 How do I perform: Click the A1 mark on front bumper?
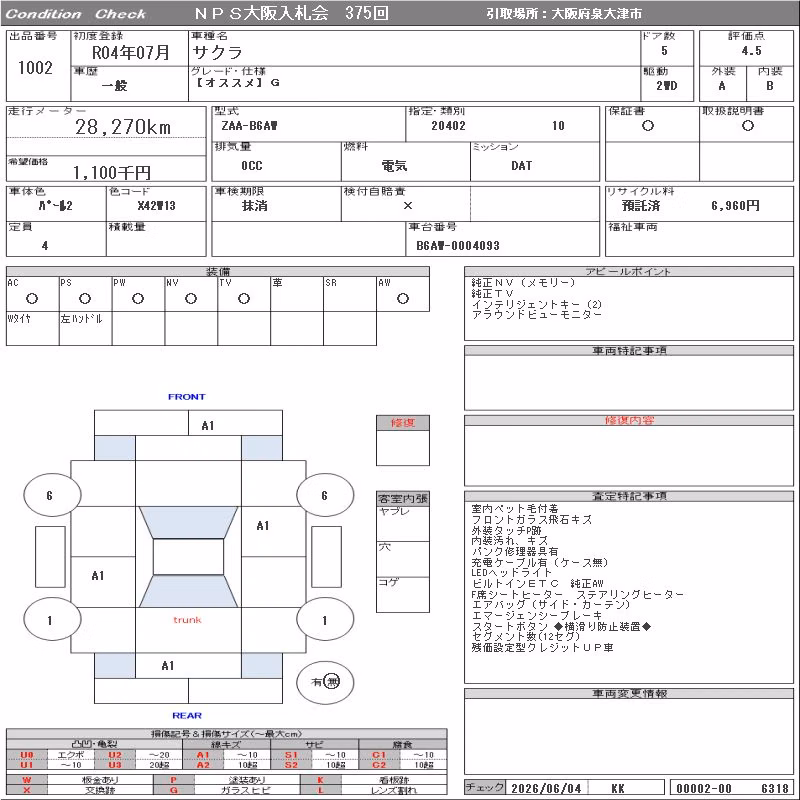[208, 426]
